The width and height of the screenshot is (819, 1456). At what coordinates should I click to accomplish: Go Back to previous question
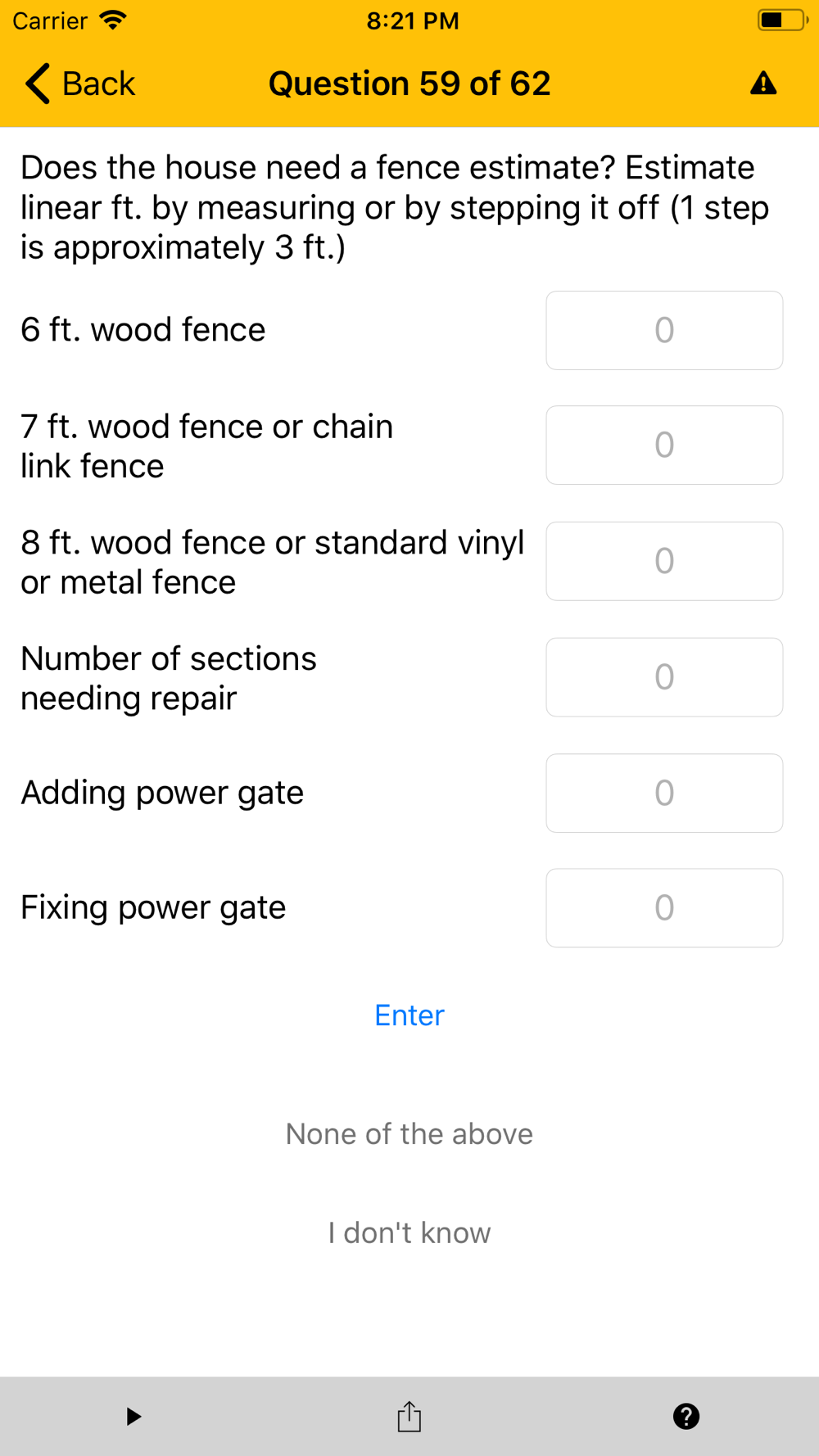[x=80, y=84]
